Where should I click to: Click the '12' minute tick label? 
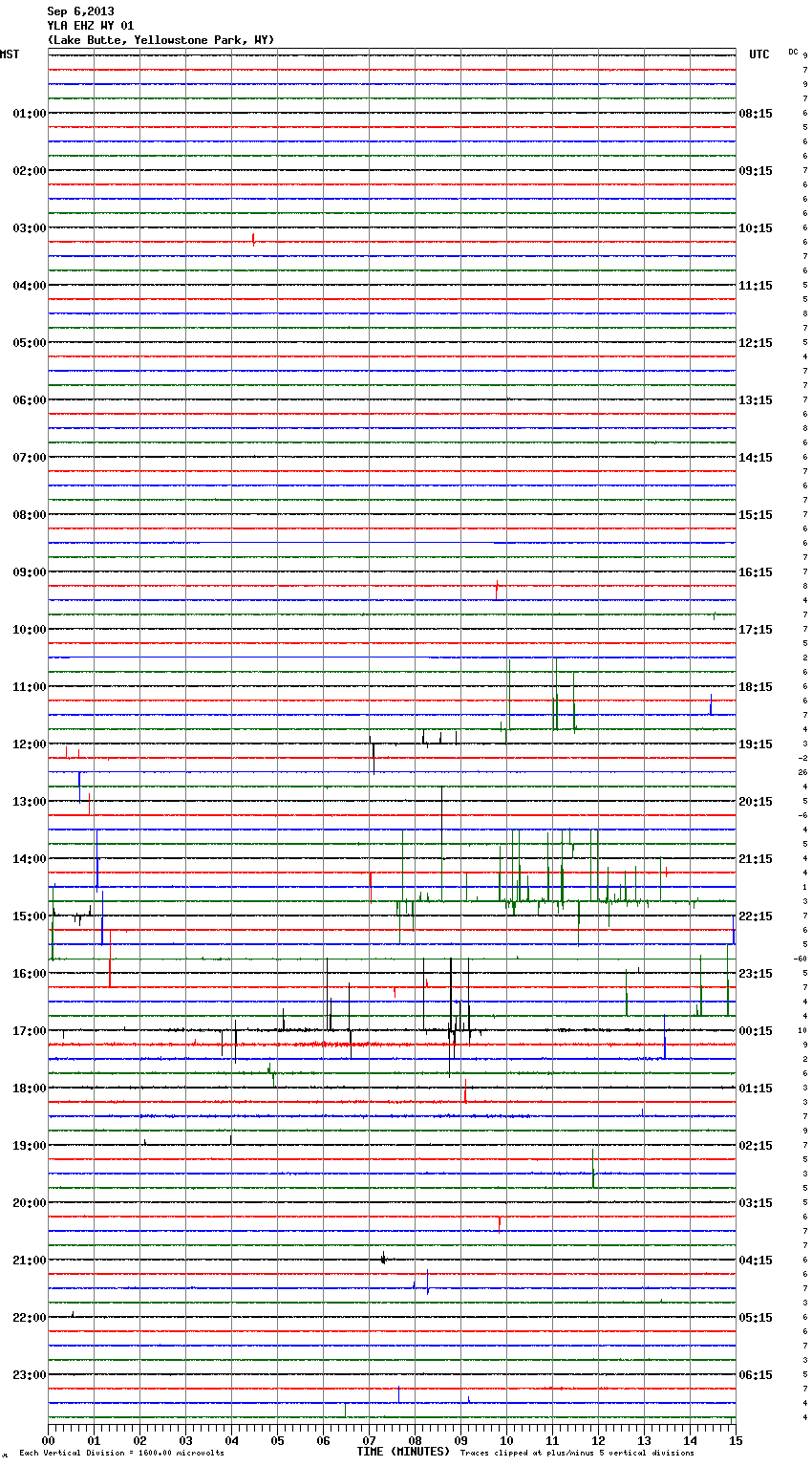tap(598, 1440)
